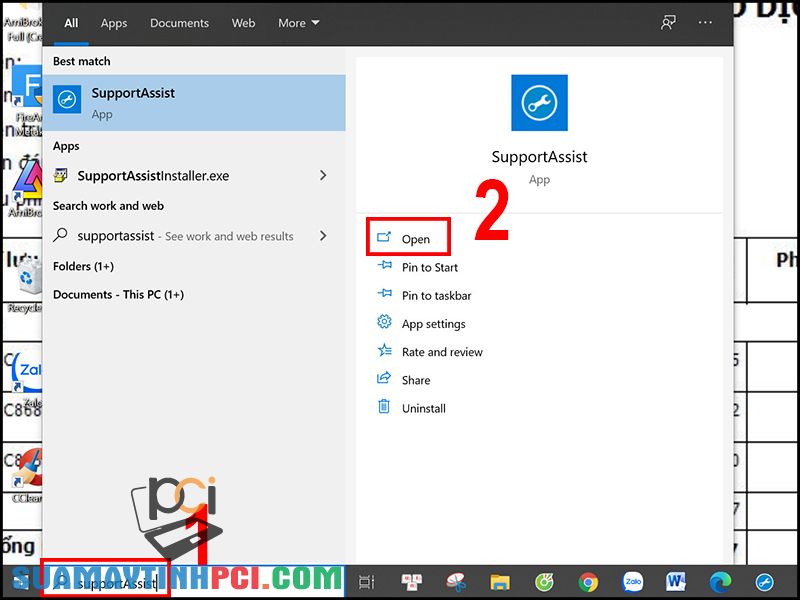The width and height of the screenshot is (800, 600).
Task: Click the magnifier icon beside supportassist web search
Action: [x=60, y=235]
